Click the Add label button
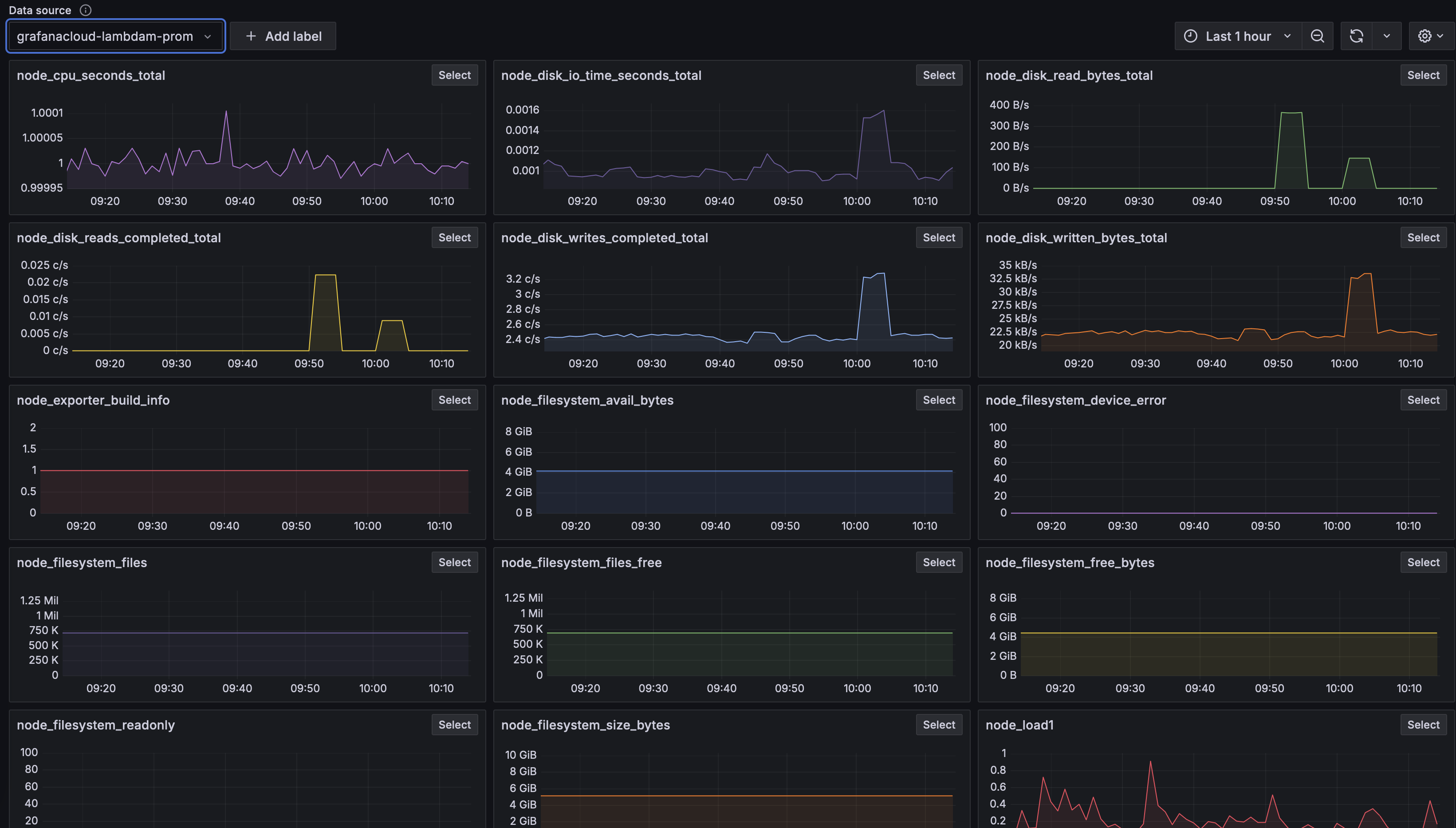 pyautogui.click(x=283, y=36)
